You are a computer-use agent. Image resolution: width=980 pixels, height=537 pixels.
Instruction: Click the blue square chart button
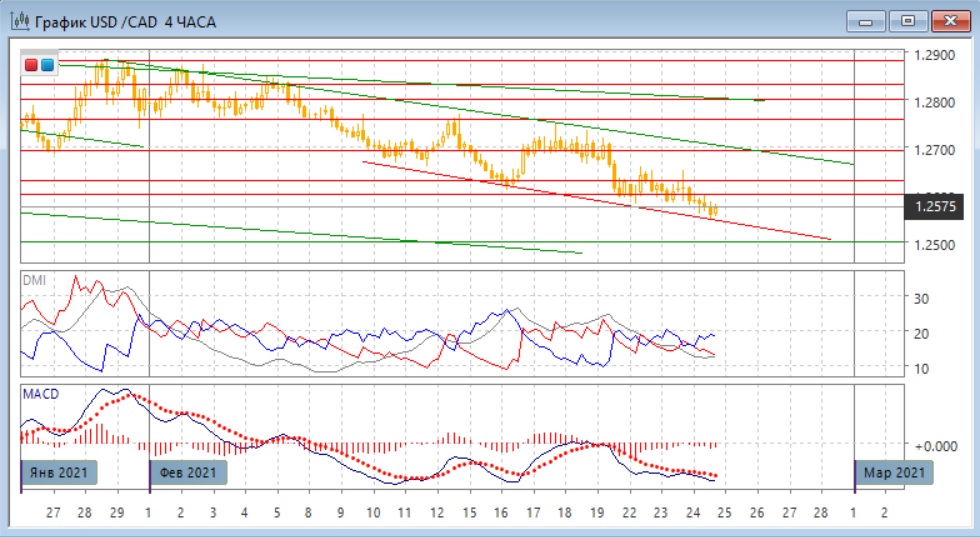tap(47, 65)
